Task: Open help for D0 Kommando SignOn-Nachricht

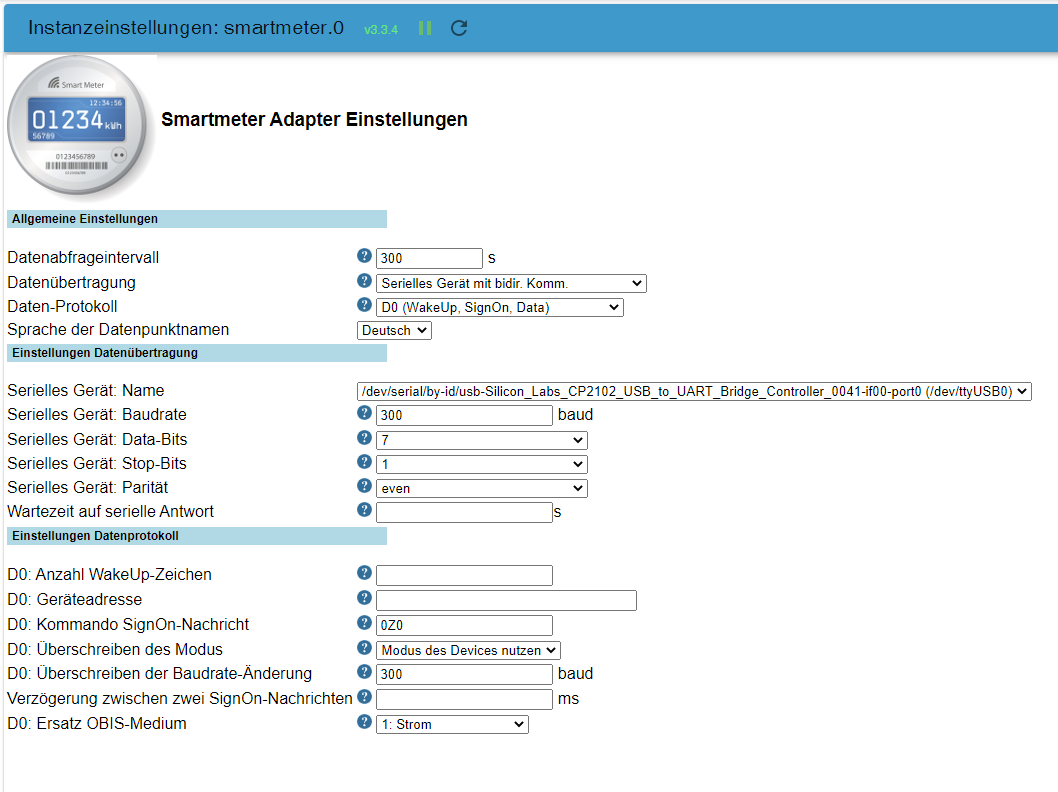Action: point(364,623)
